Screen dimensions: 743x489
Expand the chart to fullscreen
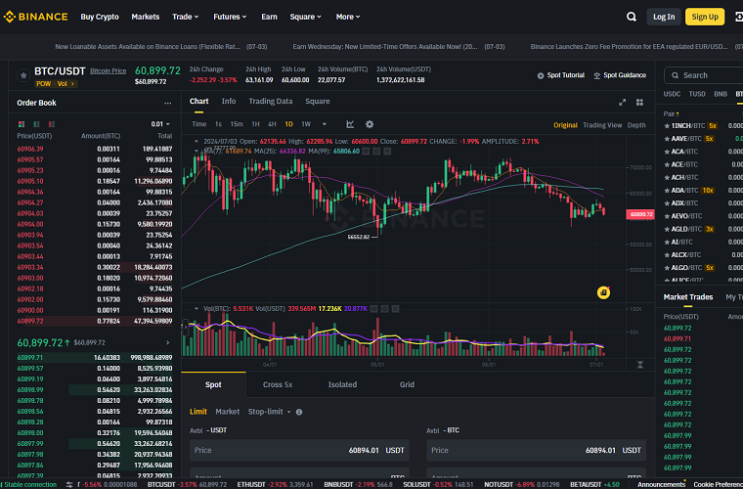tap(623, 102)
